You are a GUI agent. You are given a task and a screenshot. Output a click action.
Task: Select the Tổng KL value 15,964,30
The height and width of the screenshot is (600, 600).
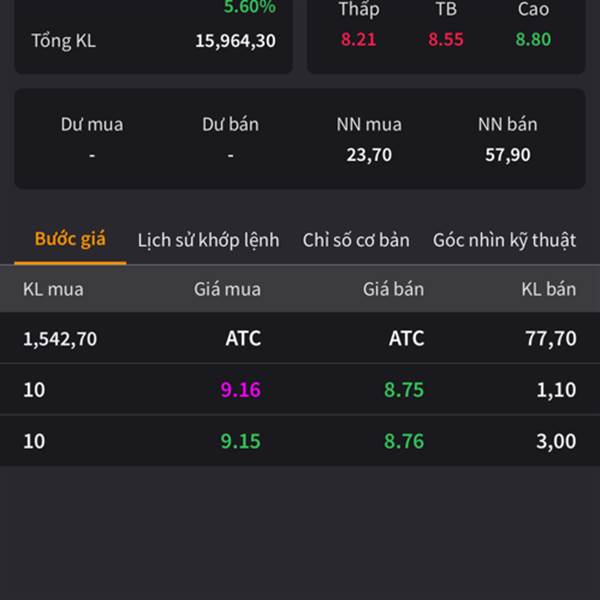235,42
